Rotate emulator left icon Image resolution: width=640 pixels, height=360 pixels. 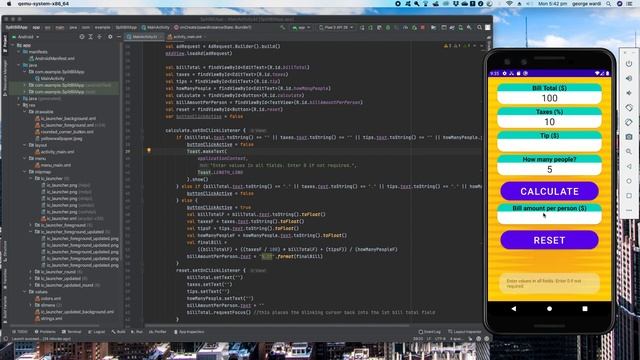(x=629, y=107)
